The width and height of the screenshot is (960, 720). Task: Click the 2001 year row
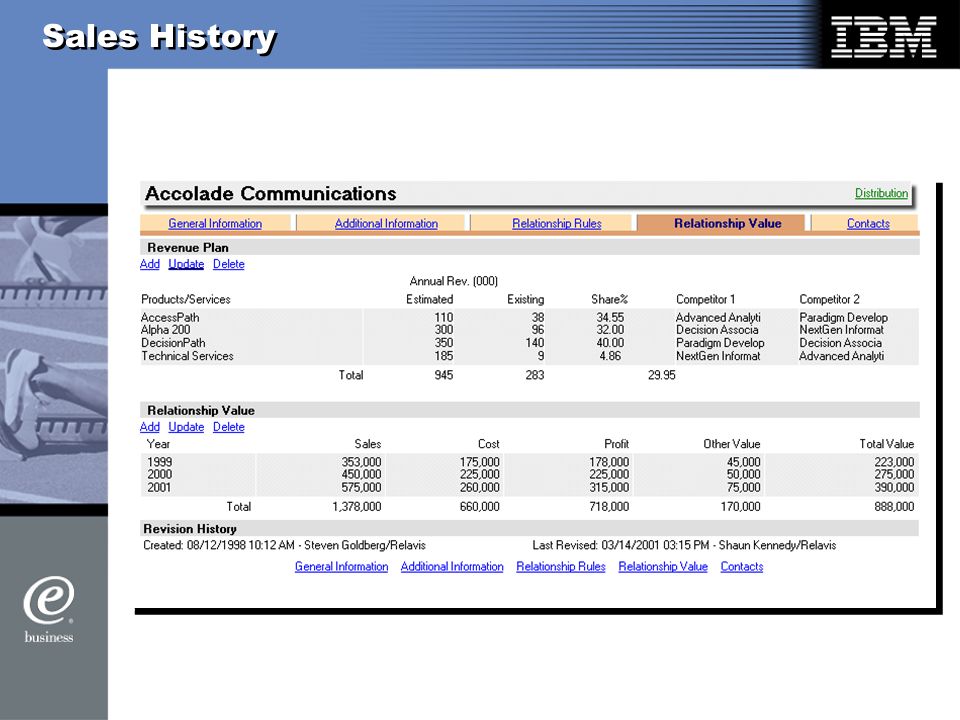(x=530, y=487)
